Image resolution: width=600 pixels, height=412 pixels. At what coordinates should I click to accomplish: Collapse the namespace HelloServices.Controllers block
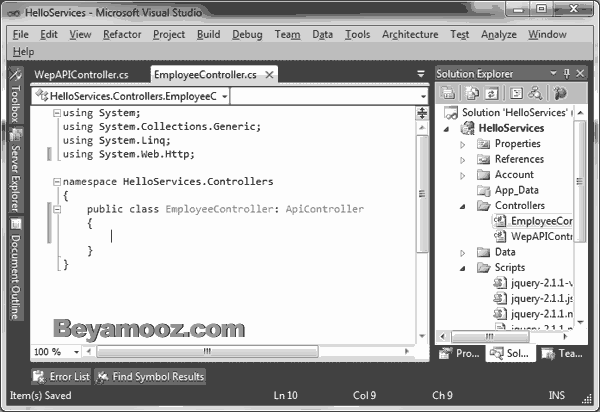tap(57, 182)
